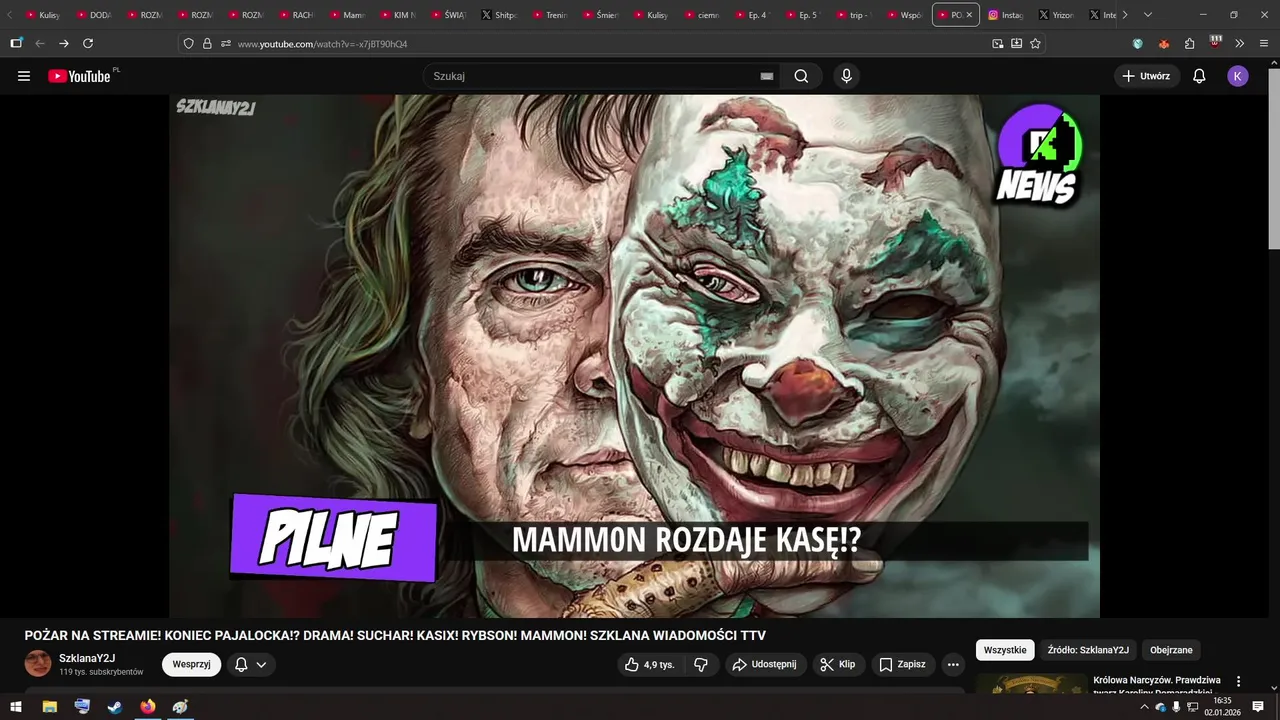This screenshot has height=720, width=1280.
Task: Open the YouTube guide hamburger menu
Action: coord(24,76)
